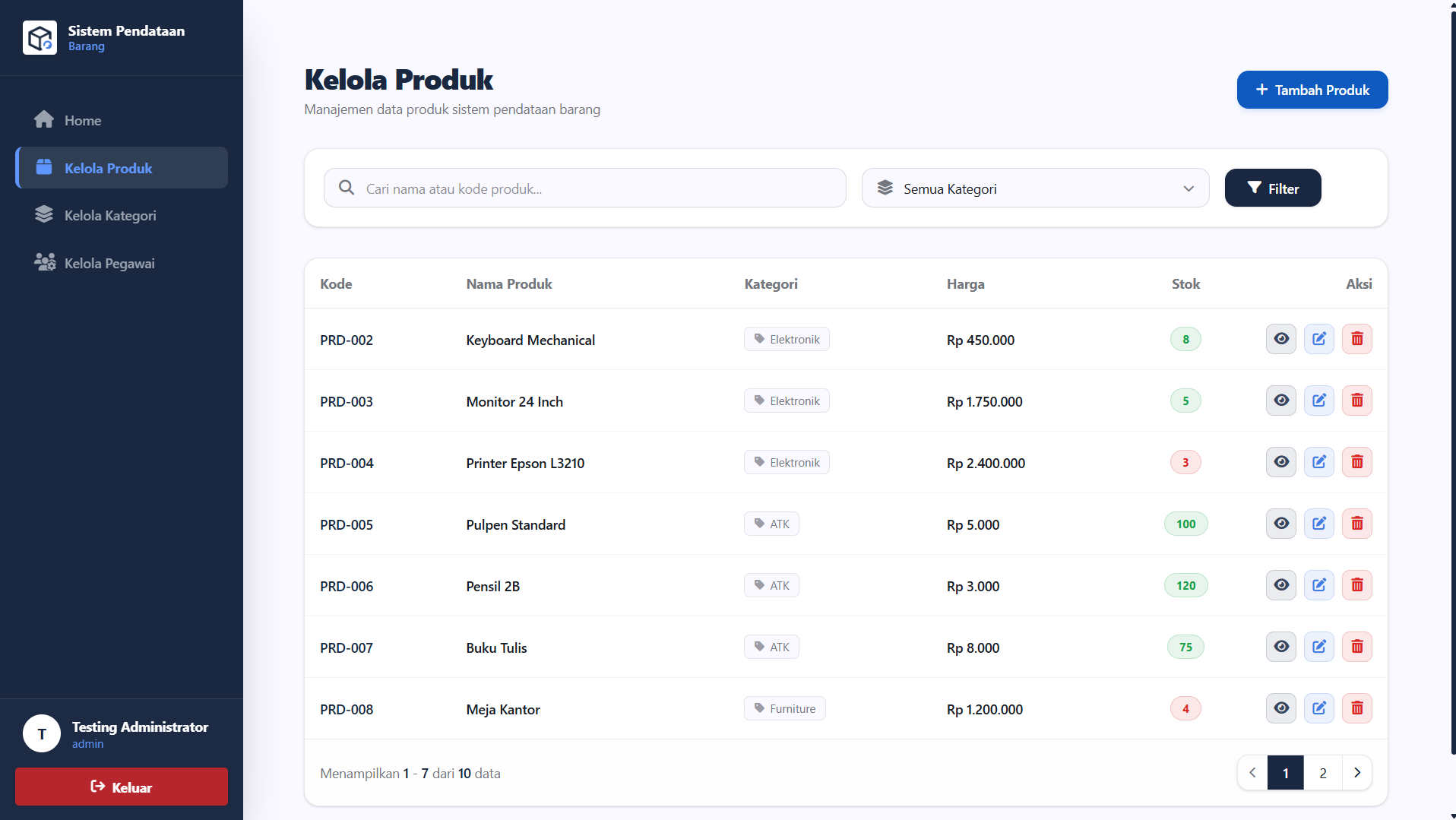Image resolution: width=1456 pixels, height=820 pixels.
Task: Edit the Buku Tulis row
Action: [1319, 647]
